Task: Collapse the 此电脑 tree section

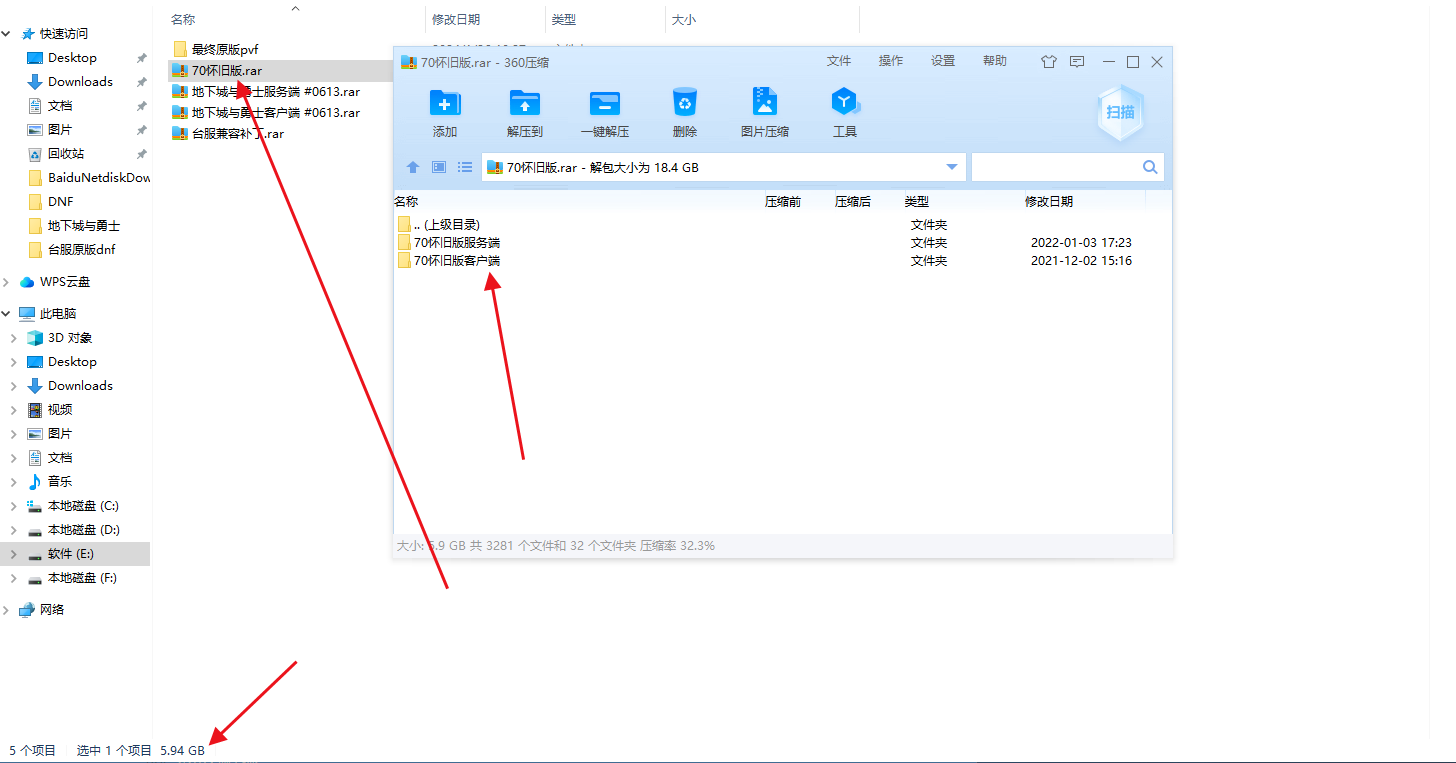Action: click(7, 313)
